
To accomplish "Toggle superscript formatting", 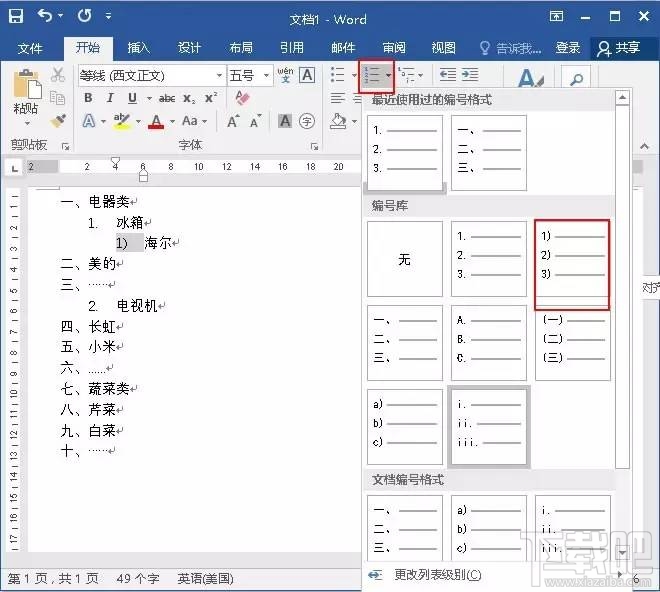I will (211, 98).
